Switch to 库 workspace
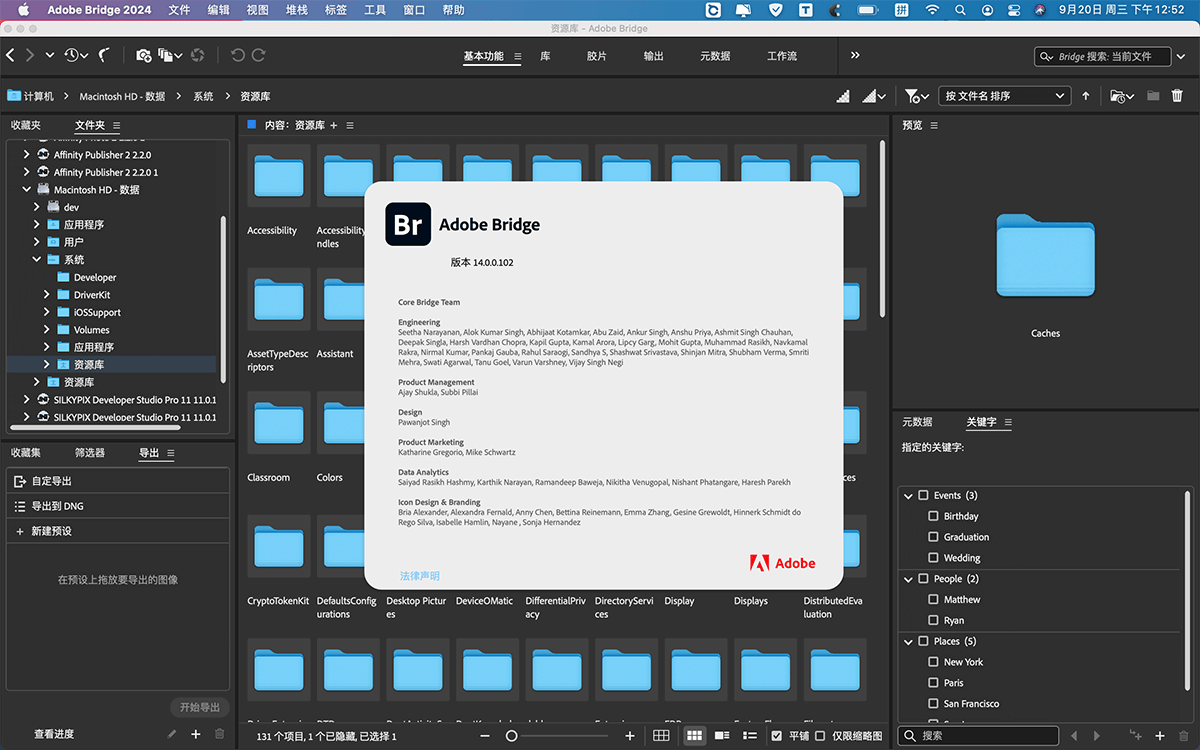1200x750 pixels. [545, 56]
